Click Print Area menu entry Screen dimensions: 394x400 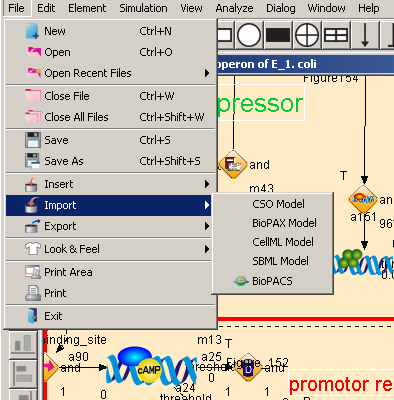point(109,272)
